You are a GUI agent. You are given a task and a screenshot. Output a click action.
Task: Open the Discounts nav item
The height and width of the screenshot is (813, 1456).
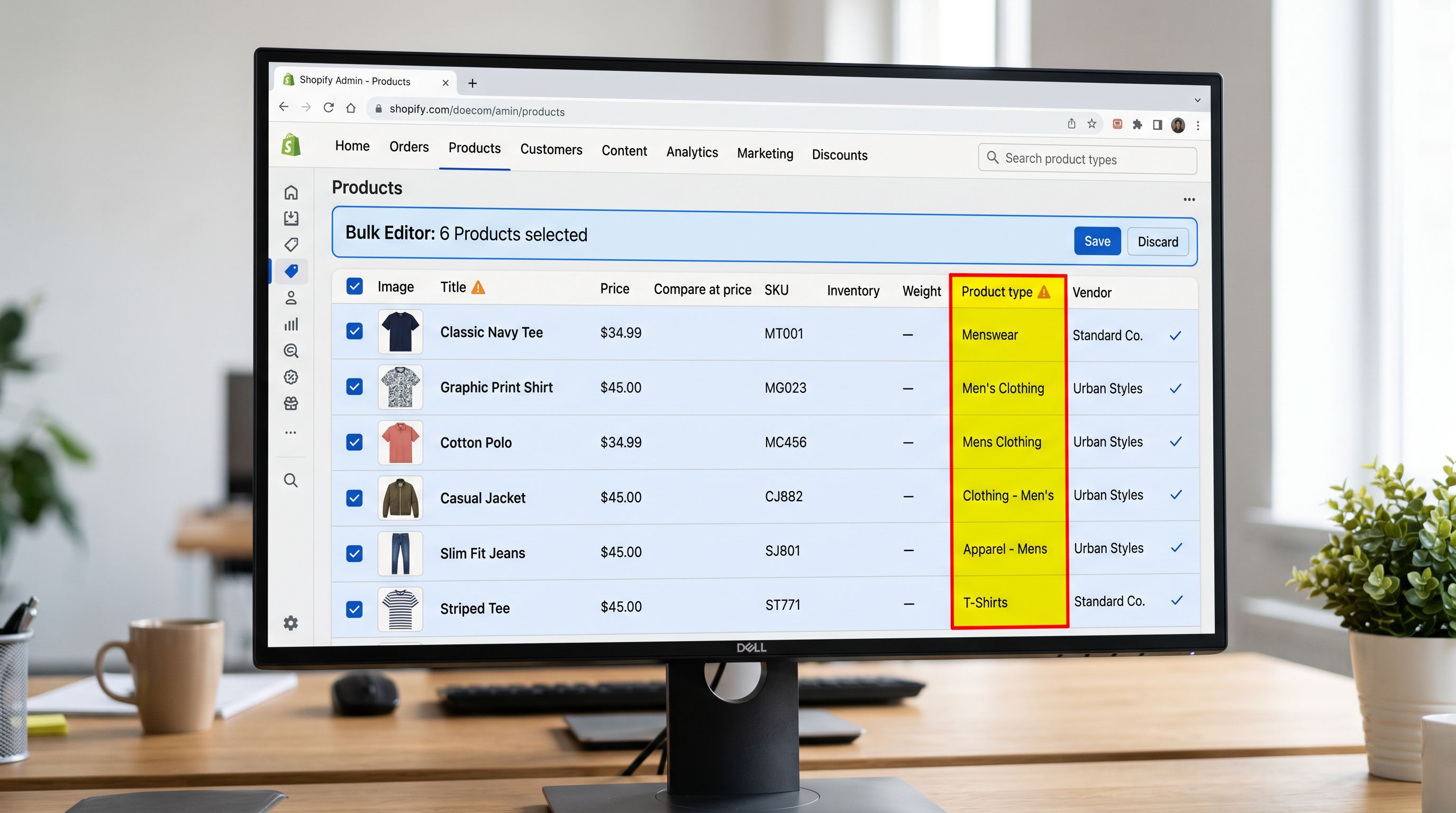(x=839, y=155)
